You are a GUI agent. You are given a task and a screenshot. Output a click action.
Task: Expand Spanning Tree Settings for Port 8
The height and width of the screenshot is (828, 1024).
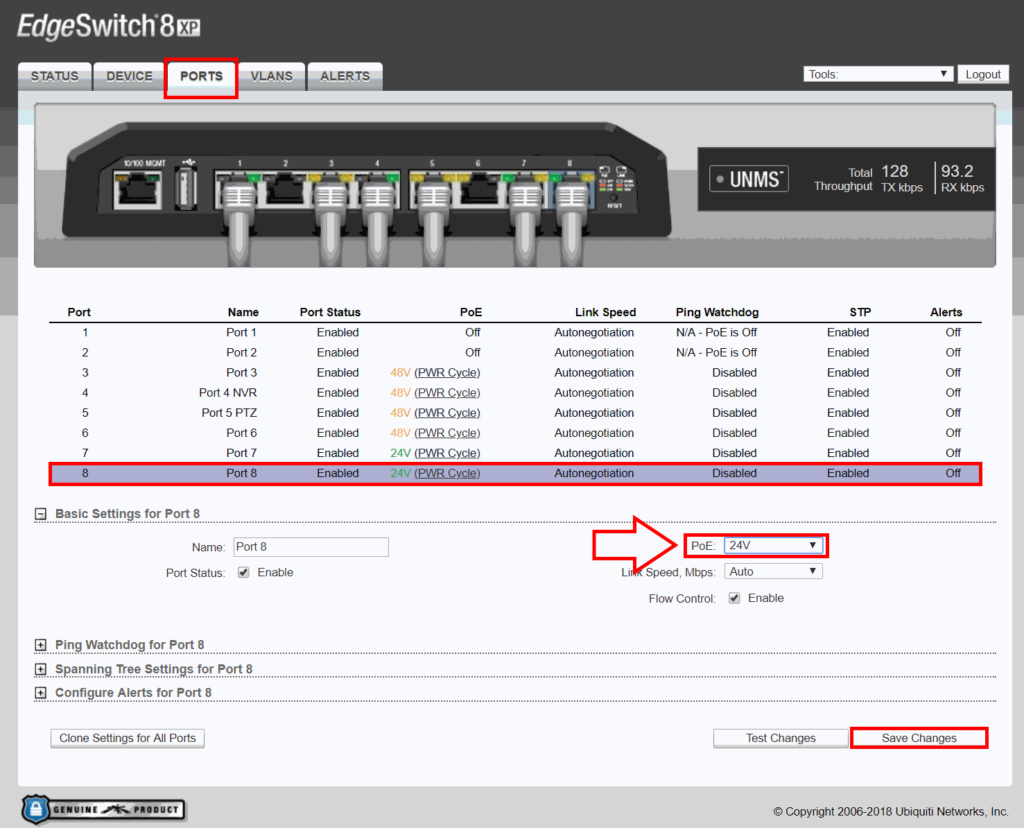coord(40,669)
